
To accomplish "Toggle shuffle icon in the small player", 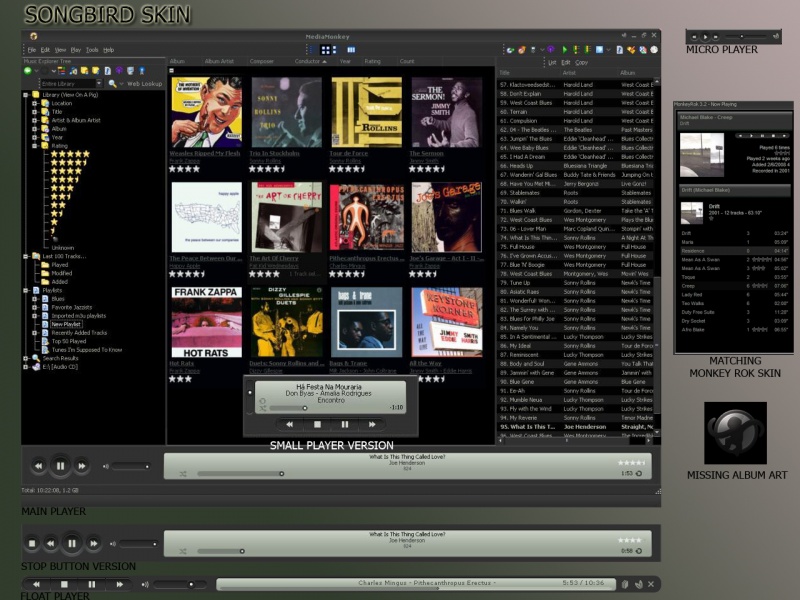I will 262,406.
